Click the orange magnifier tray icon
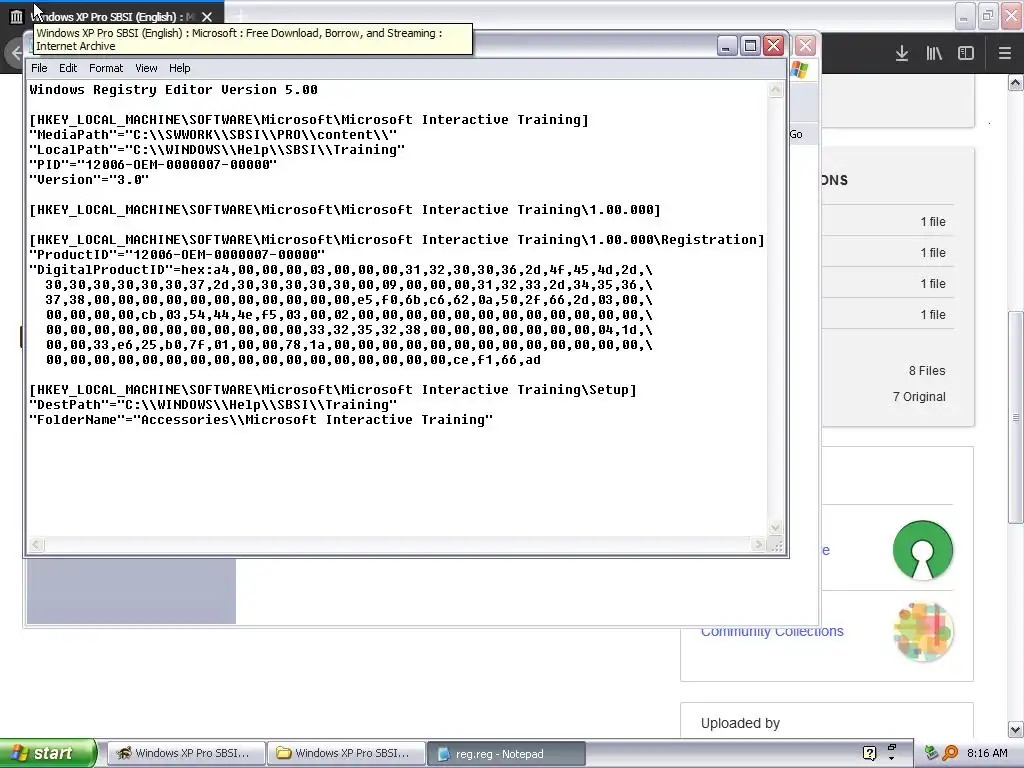 tap(950, 753)
